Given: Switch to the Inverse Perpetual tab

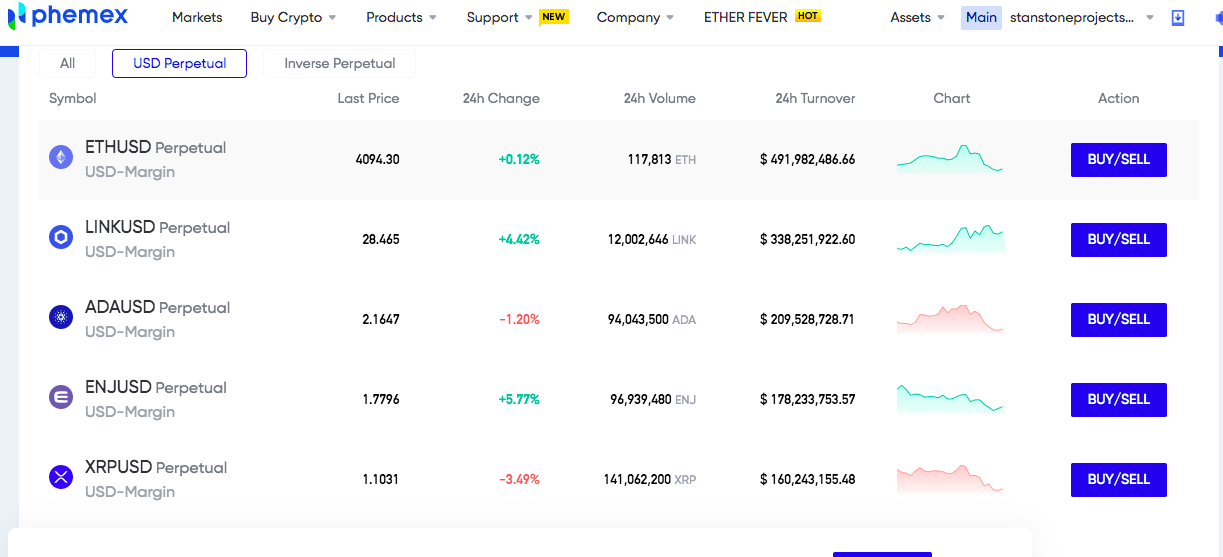Looking at the screenshot, I should pos(339,63).
